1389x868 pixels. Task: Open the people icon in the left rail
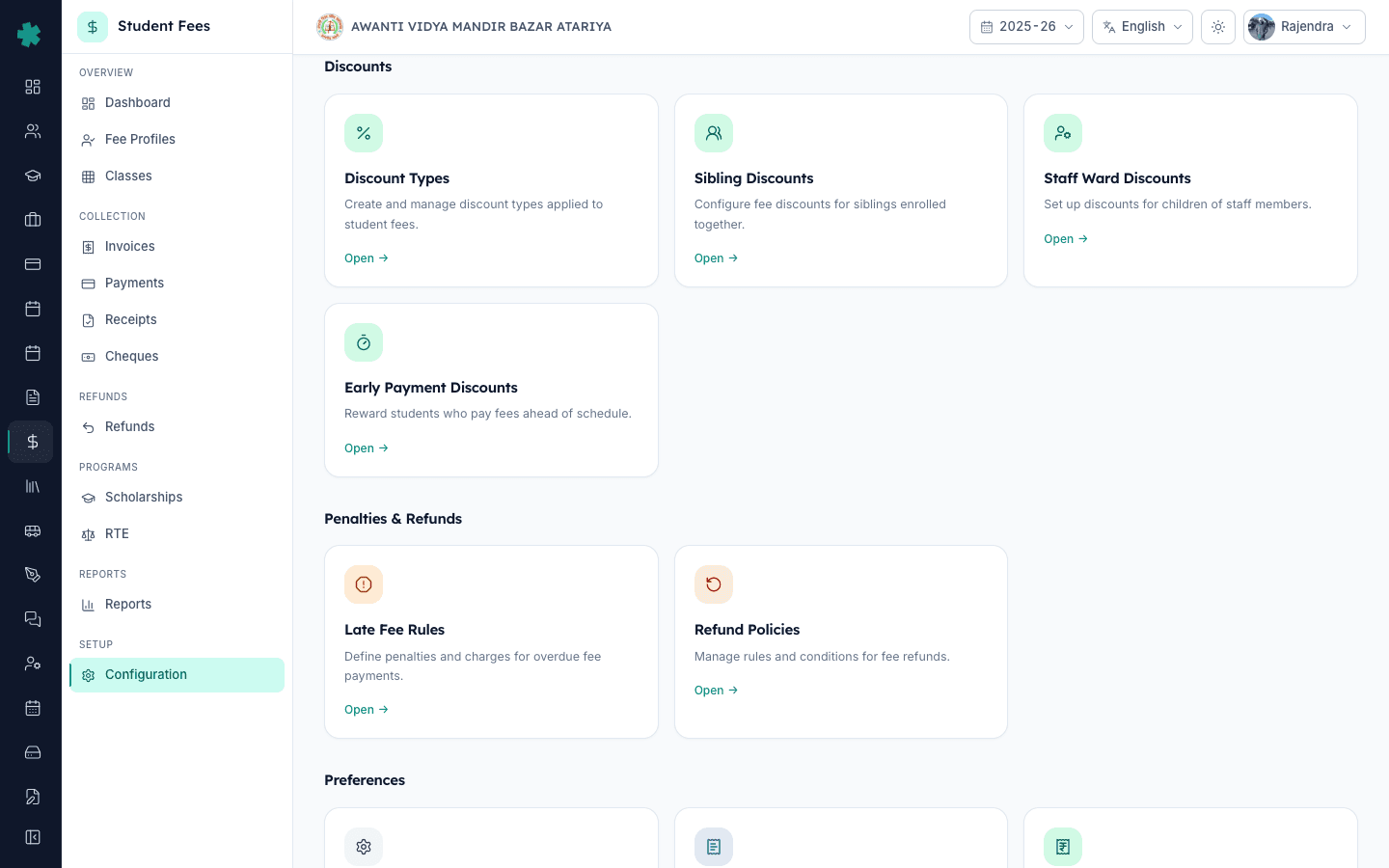pyautogui.click(x=33, y=131)
